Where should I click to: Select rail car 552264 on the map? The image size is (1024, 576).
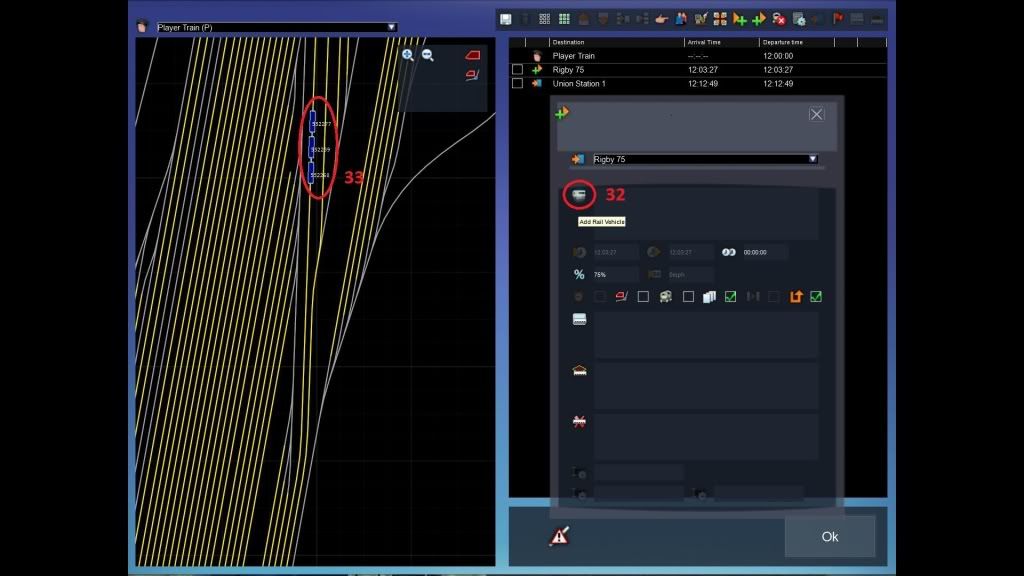tap(312, 174)
